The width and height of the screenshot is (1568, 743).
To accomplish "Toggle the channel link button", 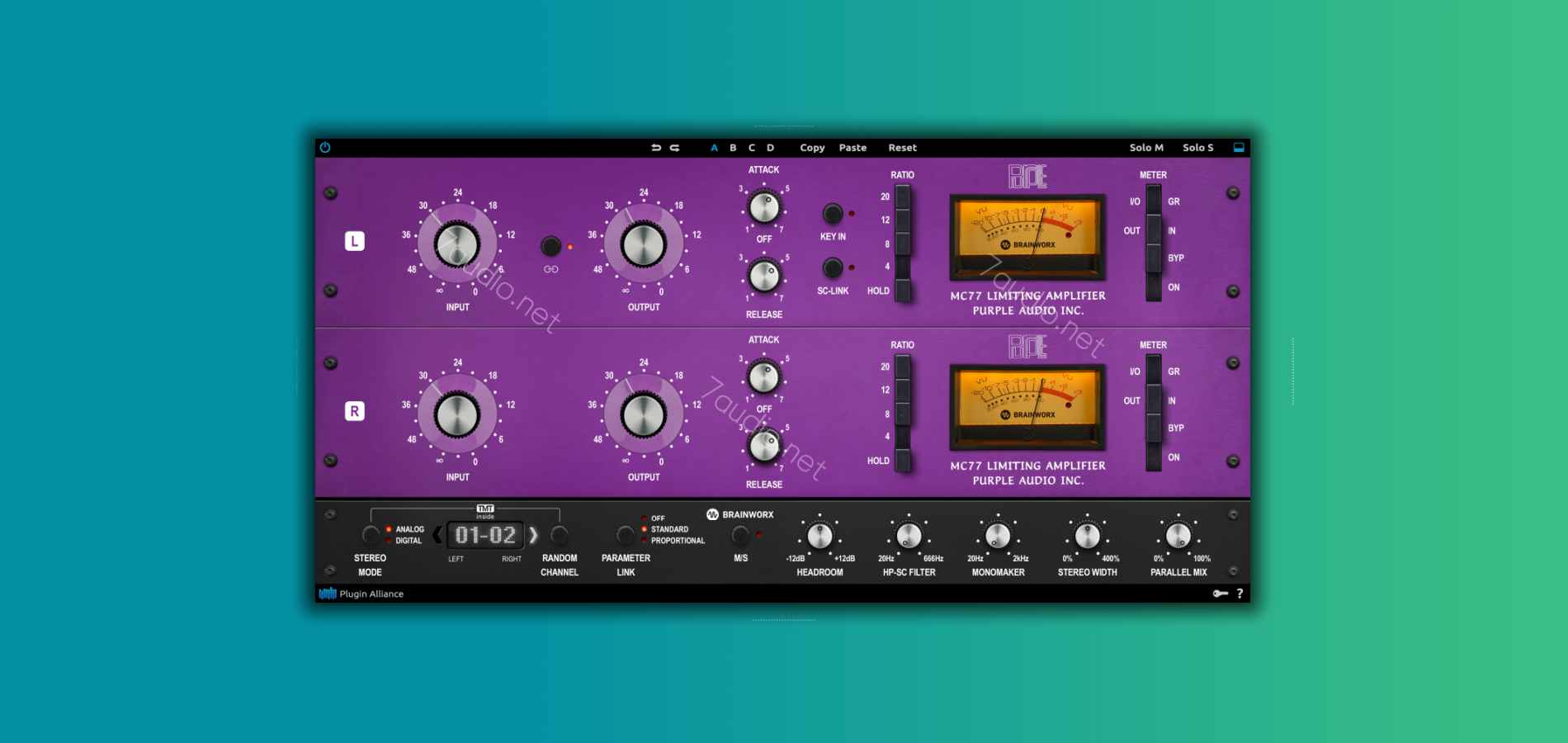I will coord(550,246).
